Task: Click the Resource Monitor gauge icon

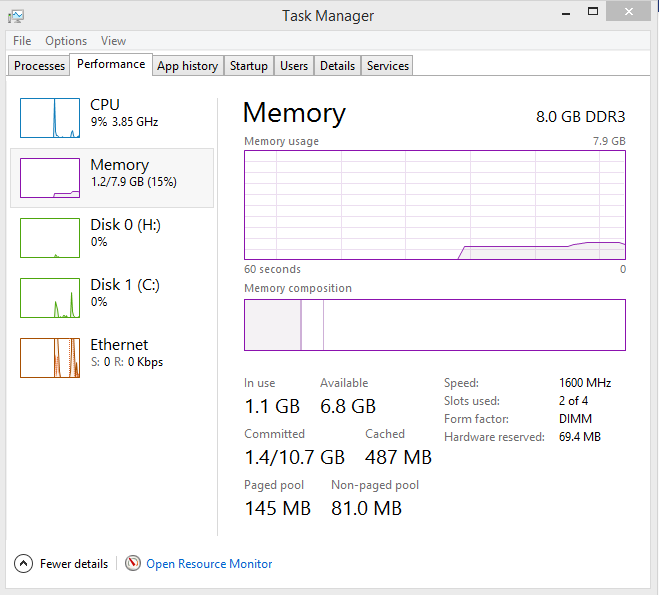Action: point(133,563)
